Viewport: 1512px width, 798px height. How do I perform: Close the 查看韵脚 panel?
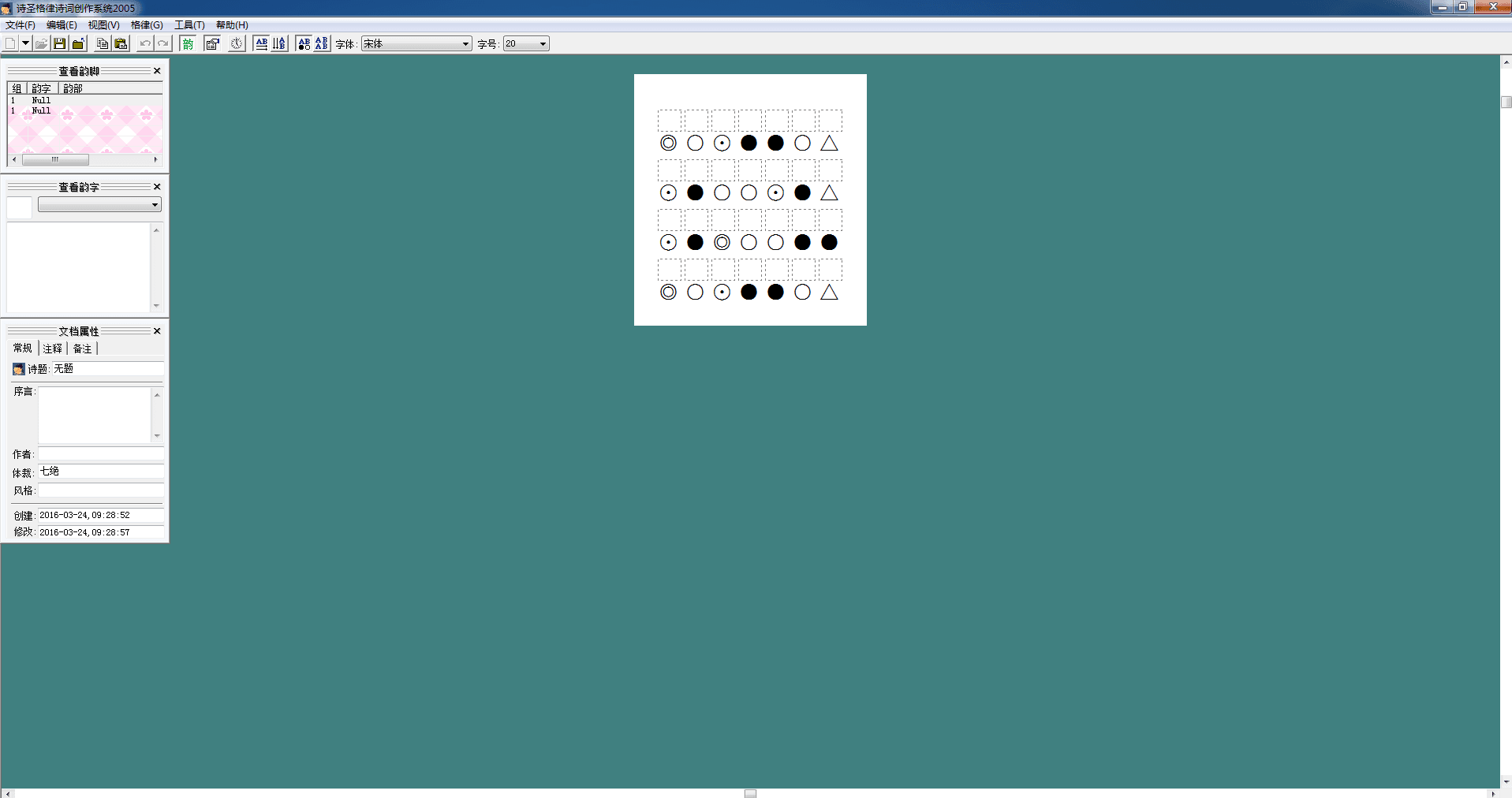tap(157, 71)
